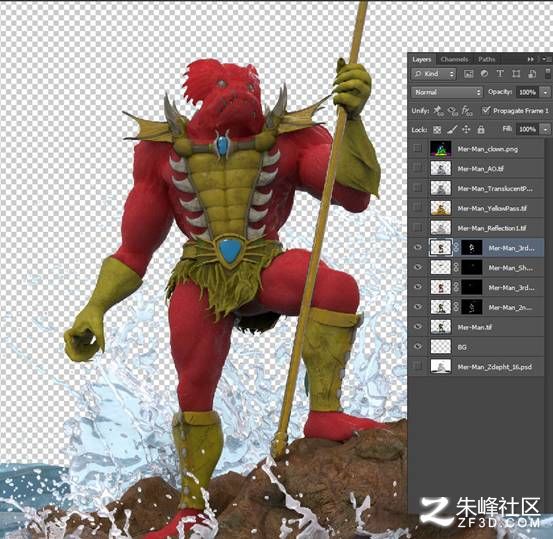Screen dimensions: 553x539
Task: Show the Mer-Man_Zdepht_16.psd layer
Action: tap(418, 367)
